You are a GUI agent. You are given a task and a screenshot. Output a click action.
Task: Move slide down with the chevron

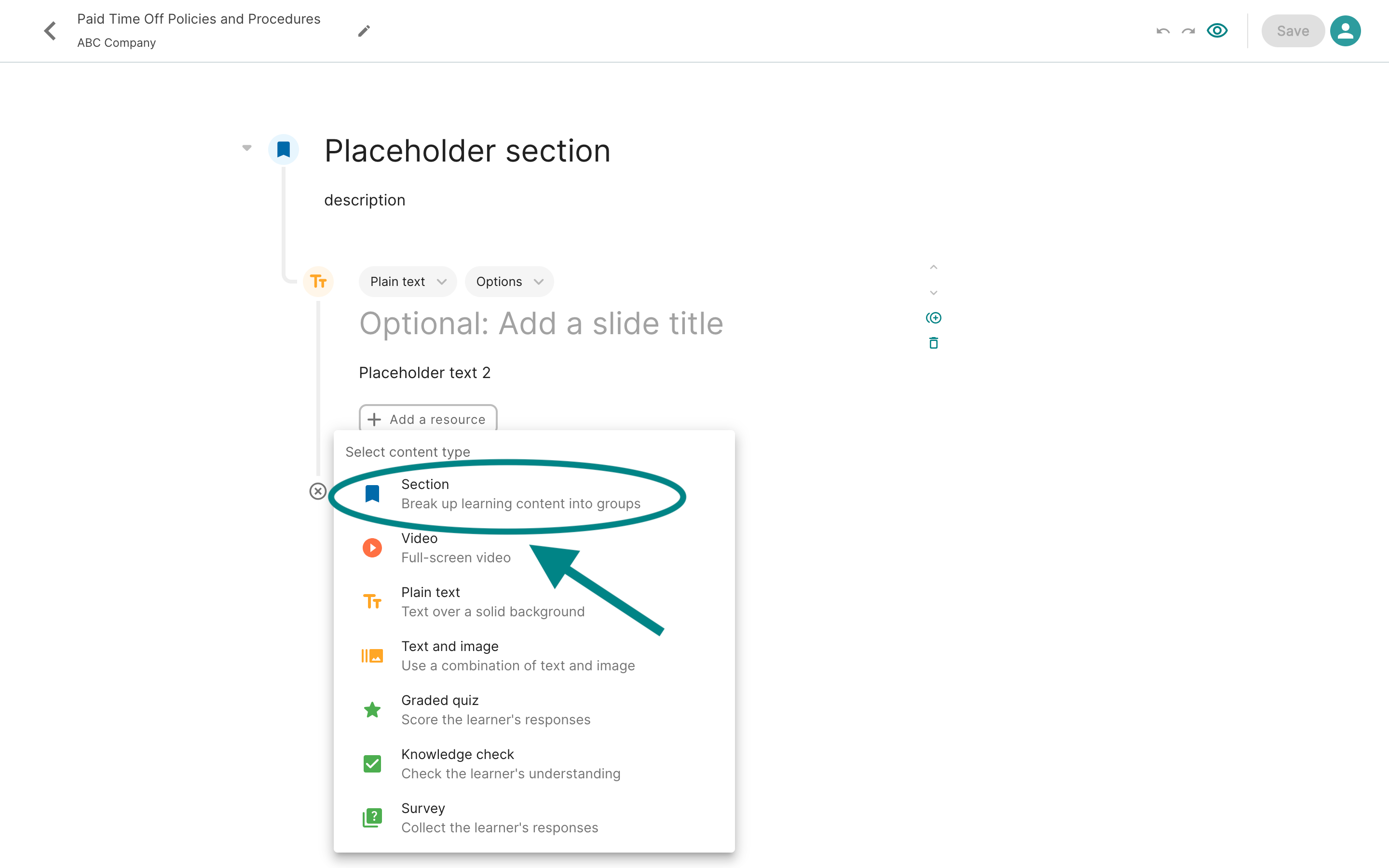pos(933,293)
